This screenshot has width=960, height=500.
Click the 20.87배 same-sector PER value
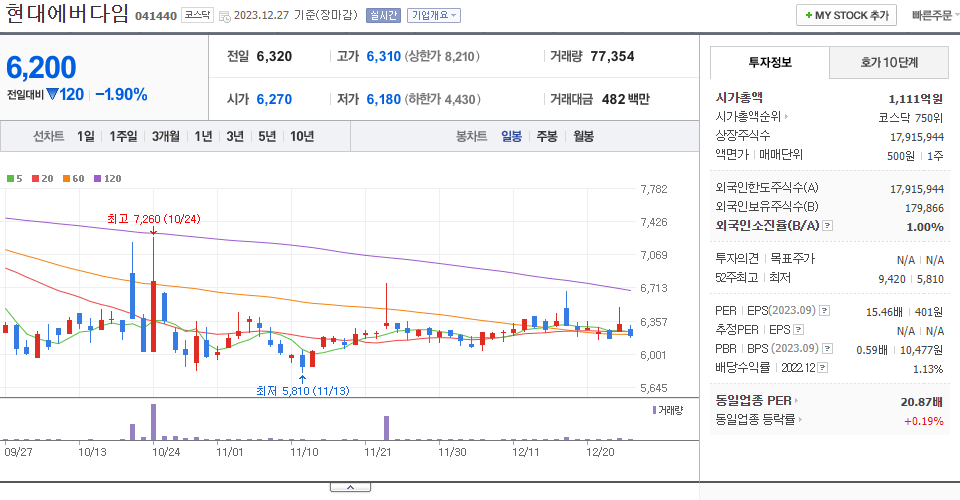921,402
